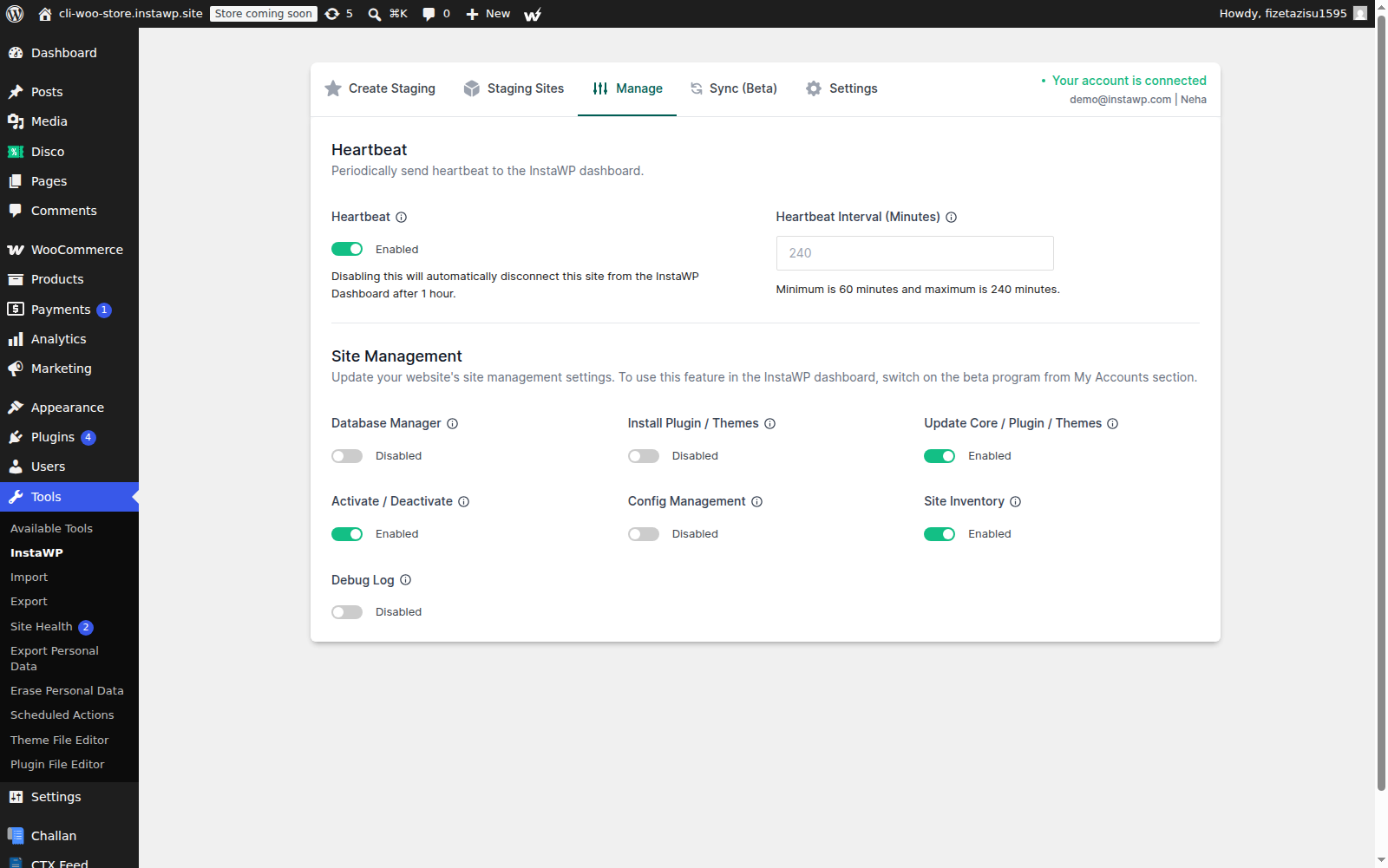Click info icon beside Database Manager
Screen dimensions: 1388x868
(x=452, y=423)
